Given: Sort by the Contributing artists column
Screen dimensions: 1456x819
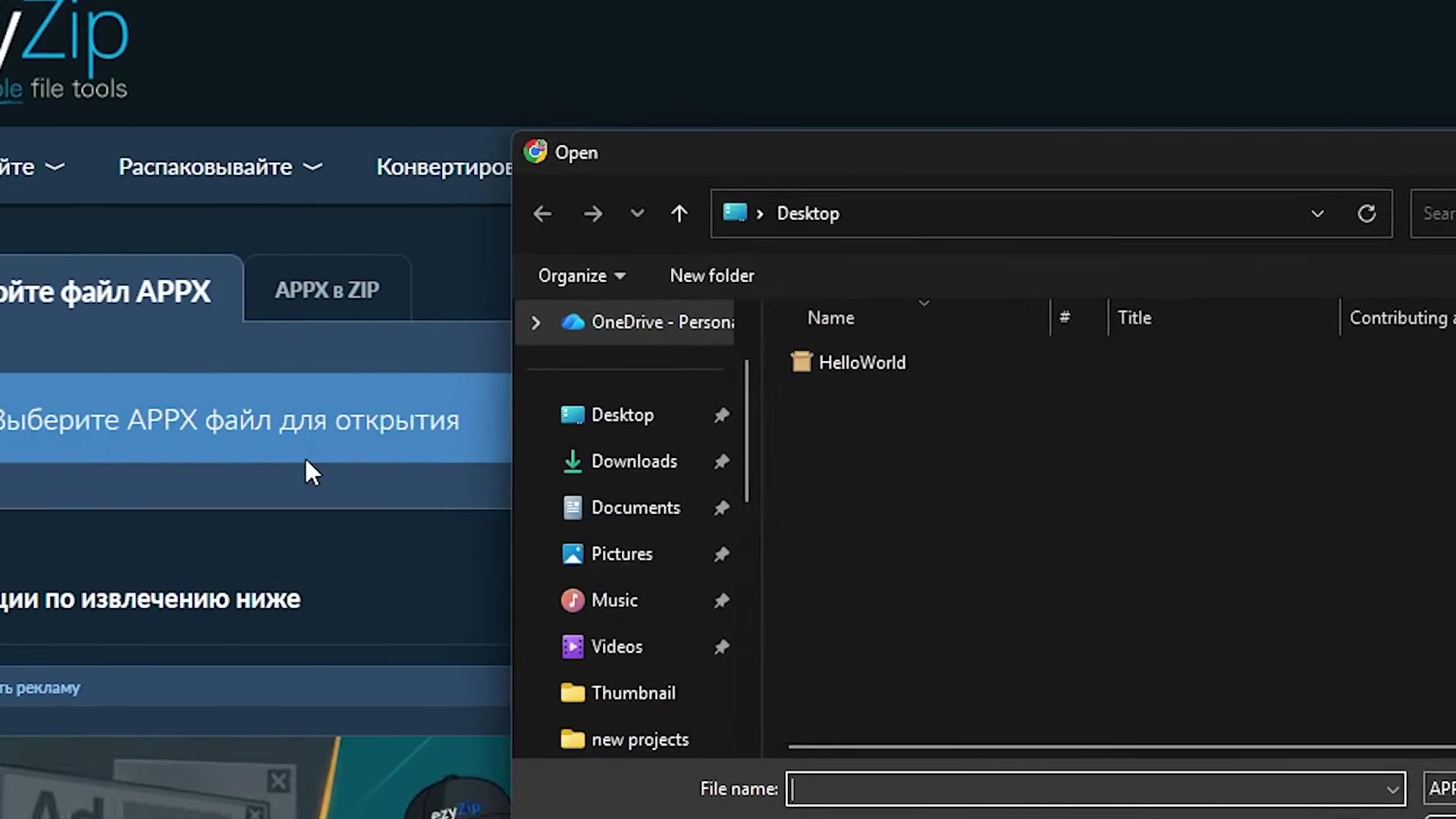Looking at the screenshot, I should tap(1401, 318).
